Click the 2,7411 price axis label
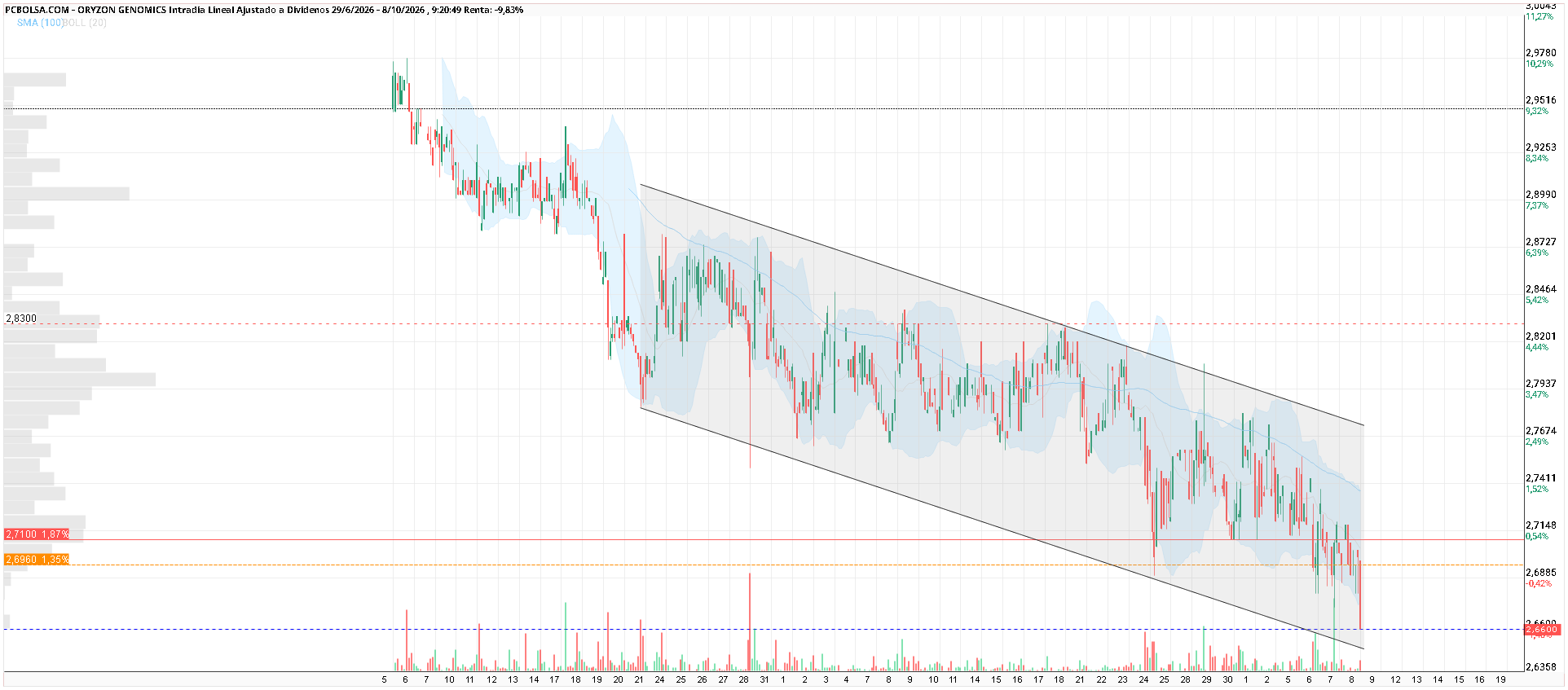1568x690 pixels. coord(1540,478)
